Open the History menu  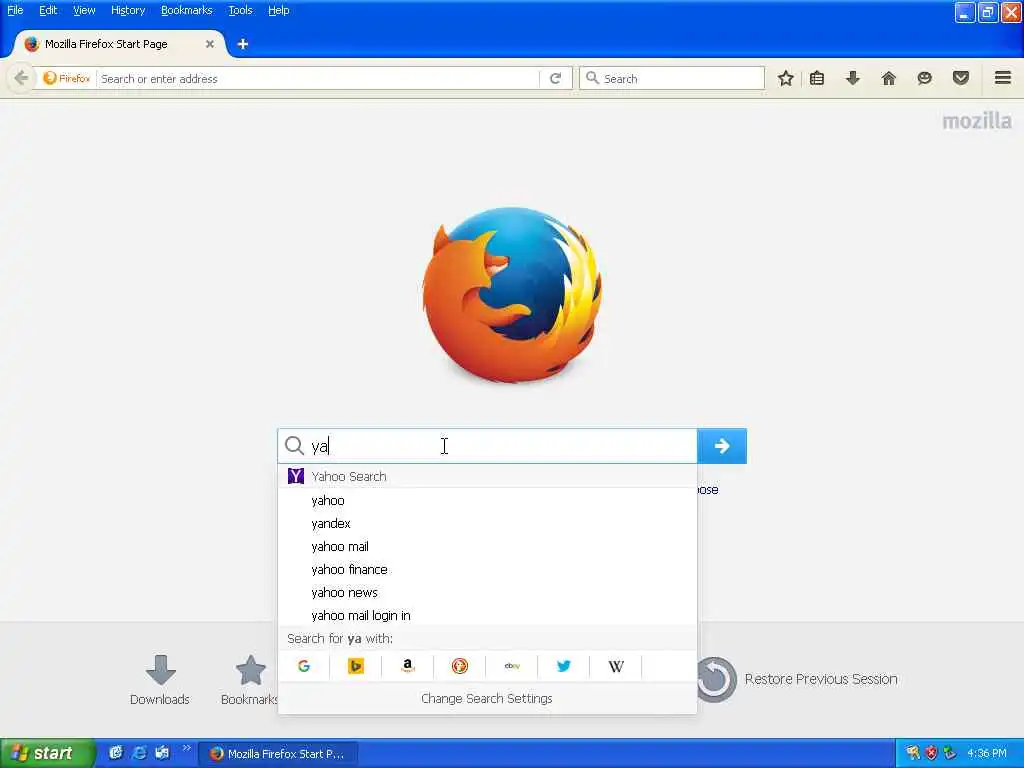(x=127, y=10)
